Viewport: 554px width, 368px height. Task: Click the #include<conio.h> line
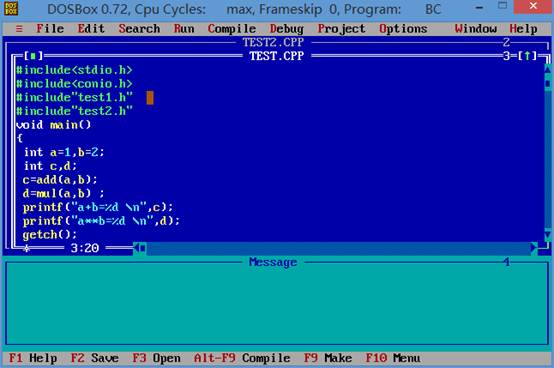(74, 83)
